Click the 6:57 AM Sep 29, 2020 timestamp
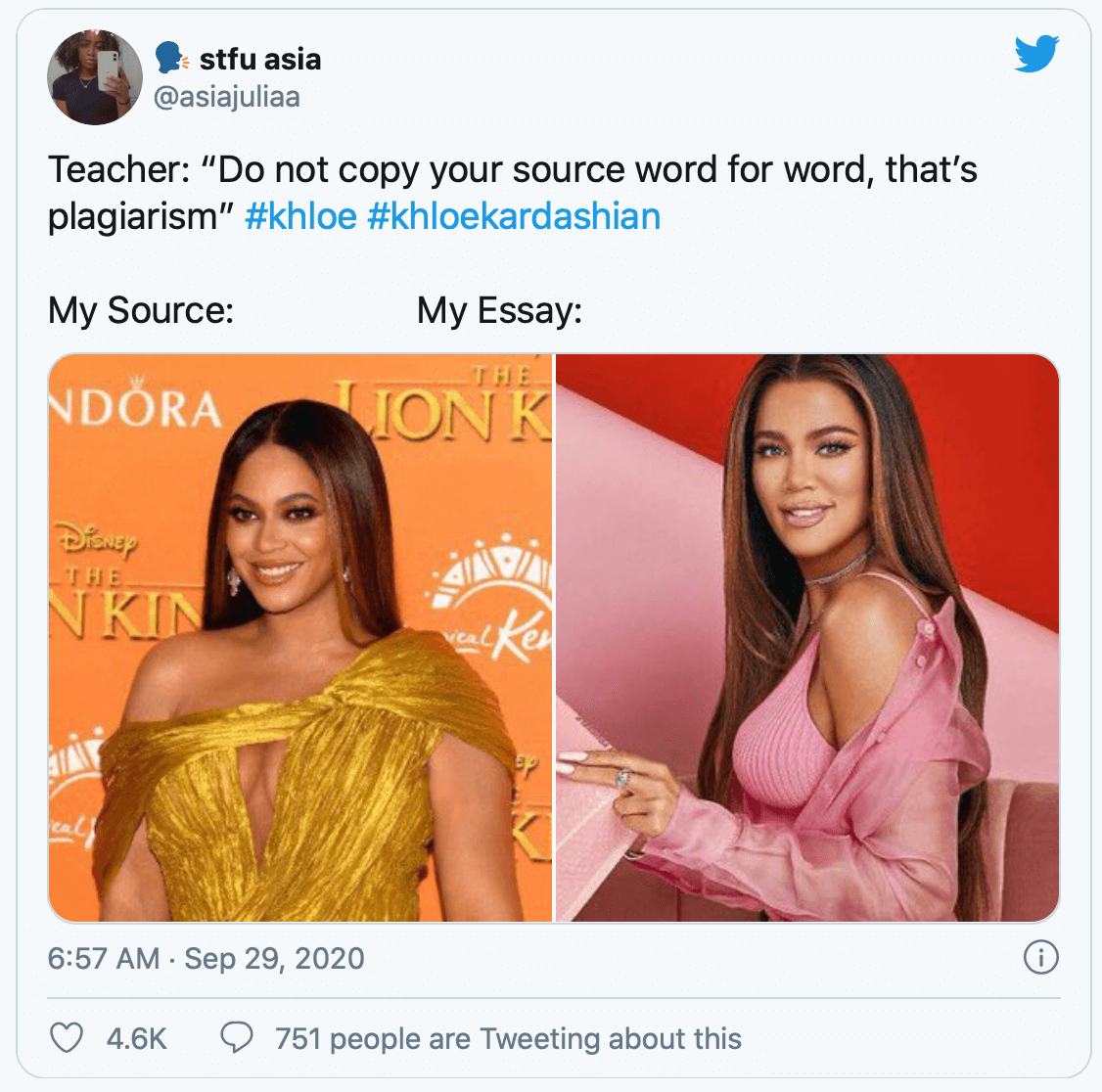This screenshot has width=1102, height=1092. [206, 959]
